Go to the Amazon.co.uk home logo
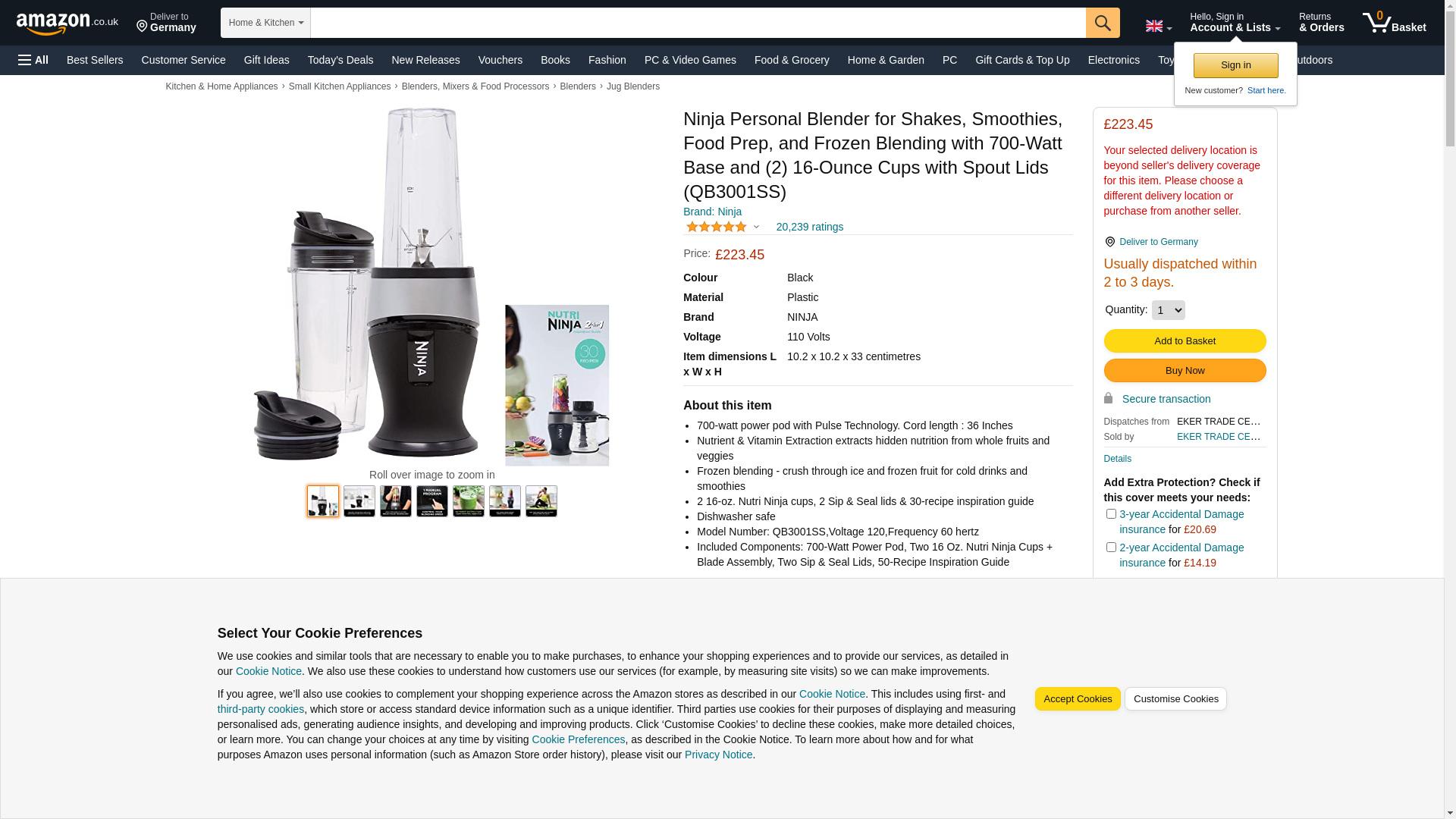The width and height of the screenshot is (1456, 819). click(67, 24)
